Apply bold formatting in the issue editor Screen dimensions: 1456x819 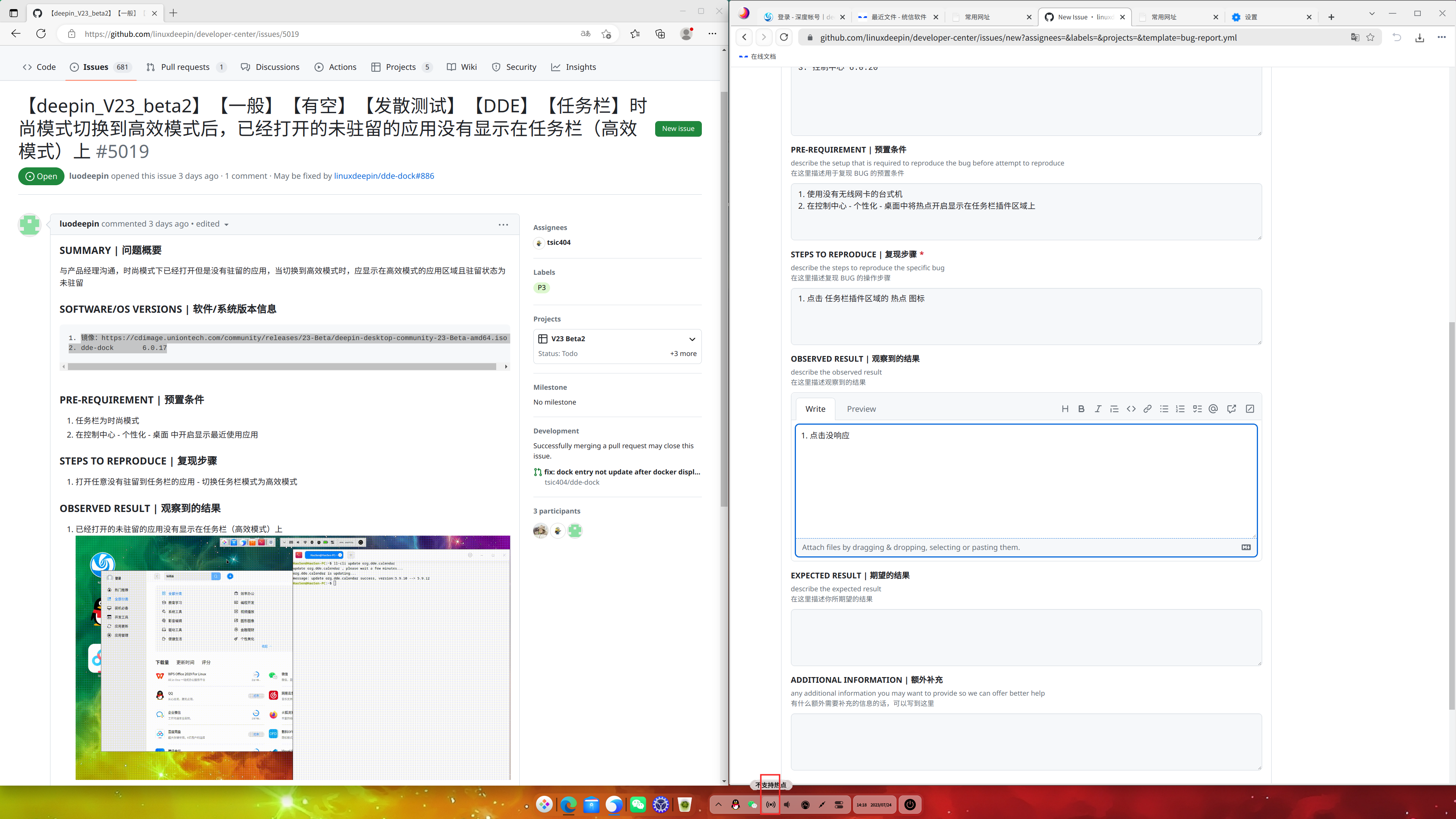coord(1081,408)
